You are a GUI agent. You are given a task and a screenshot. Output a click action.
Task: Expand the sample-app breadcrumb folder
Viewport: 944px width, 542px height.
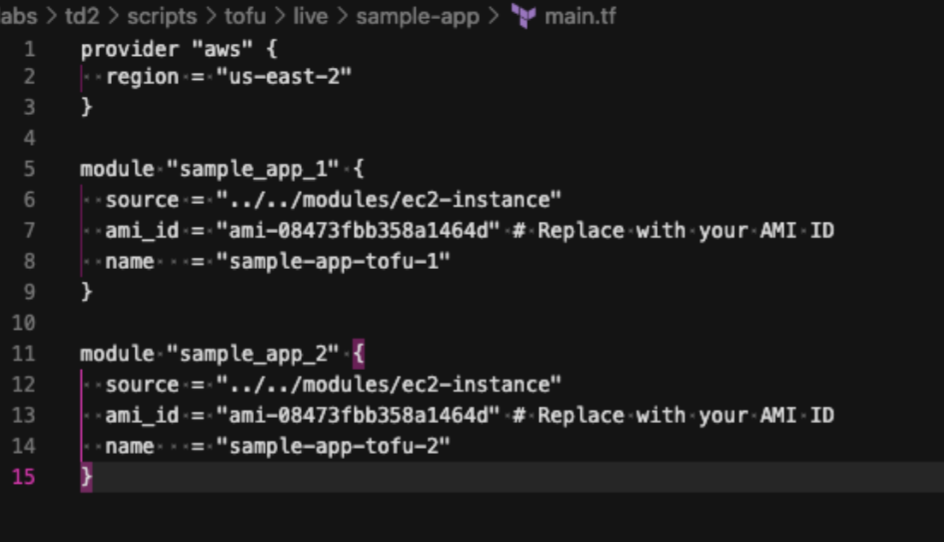417,17
